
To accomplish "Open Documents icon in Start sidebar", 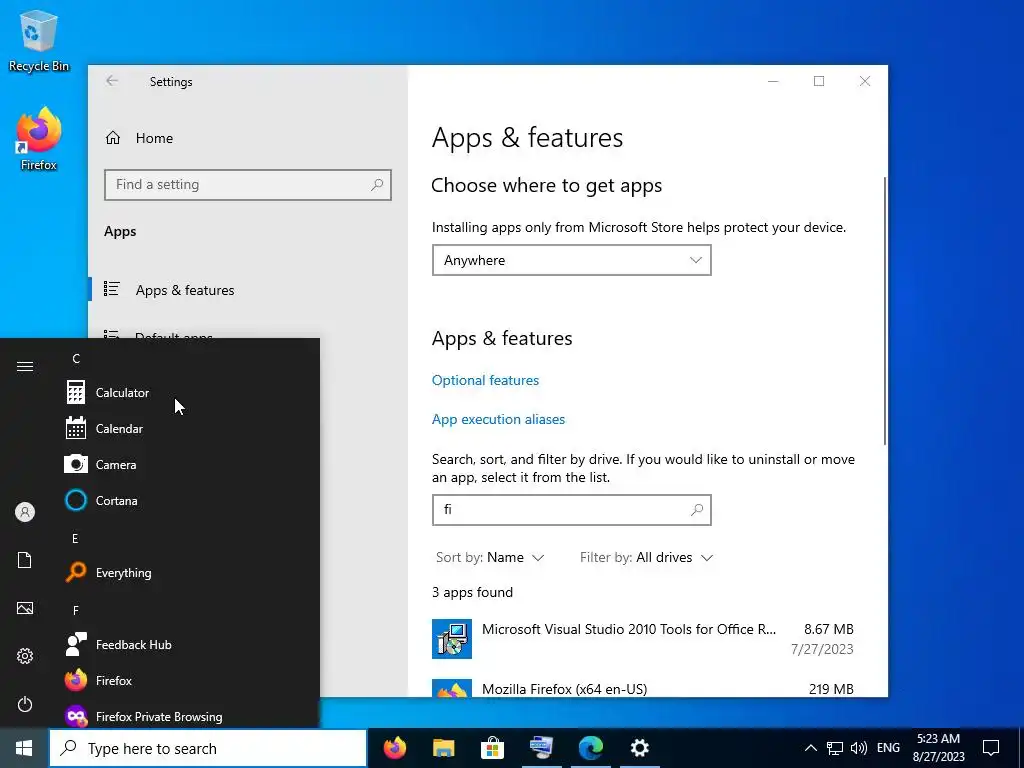I will tap(25, 560).
